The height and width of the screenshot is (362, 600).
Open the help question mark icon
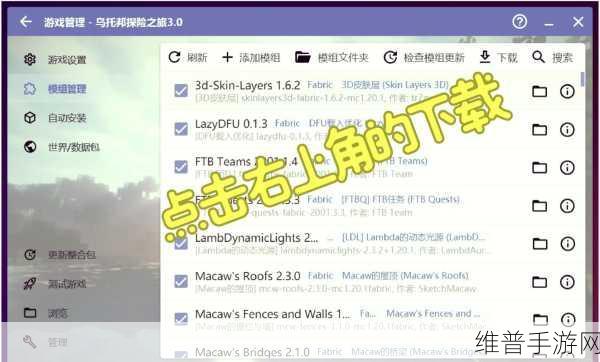[519, 22]
